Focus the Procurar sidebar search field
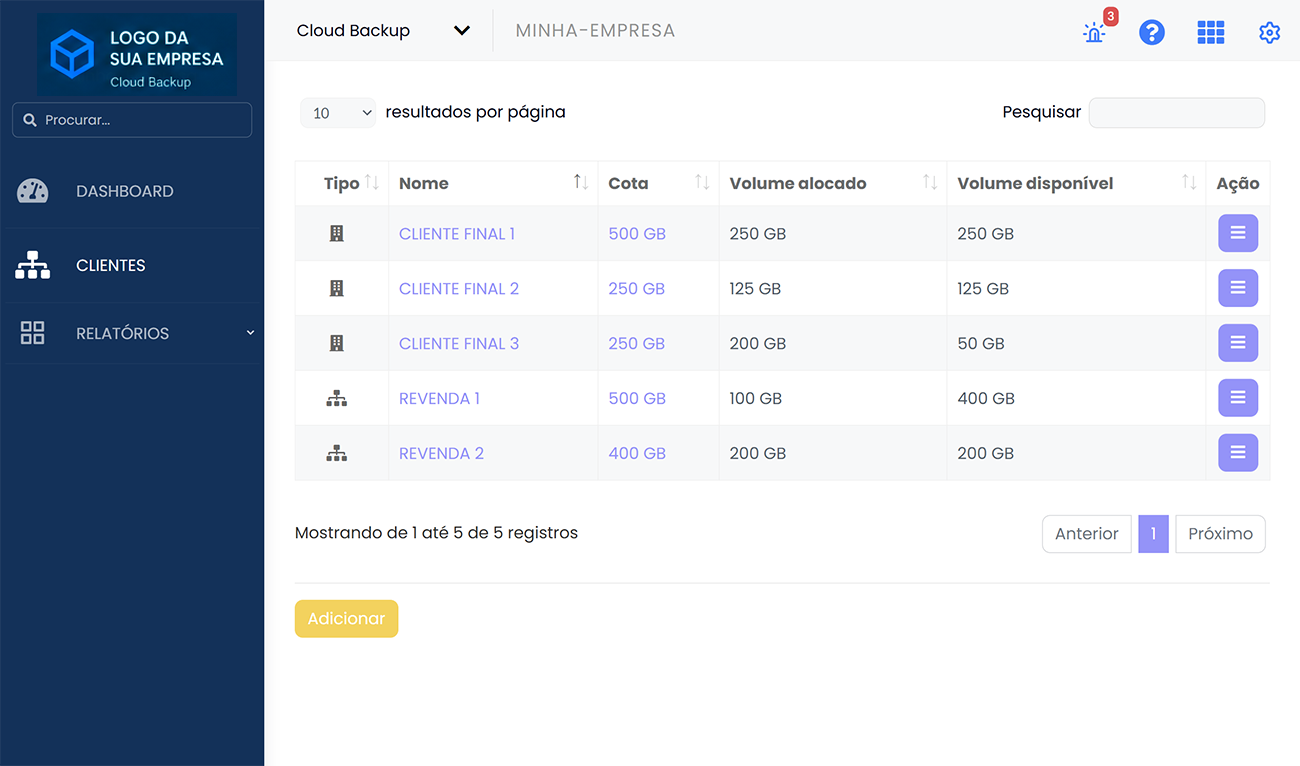This screenshot has width=1300, height=766. click(x=132, y=120)
